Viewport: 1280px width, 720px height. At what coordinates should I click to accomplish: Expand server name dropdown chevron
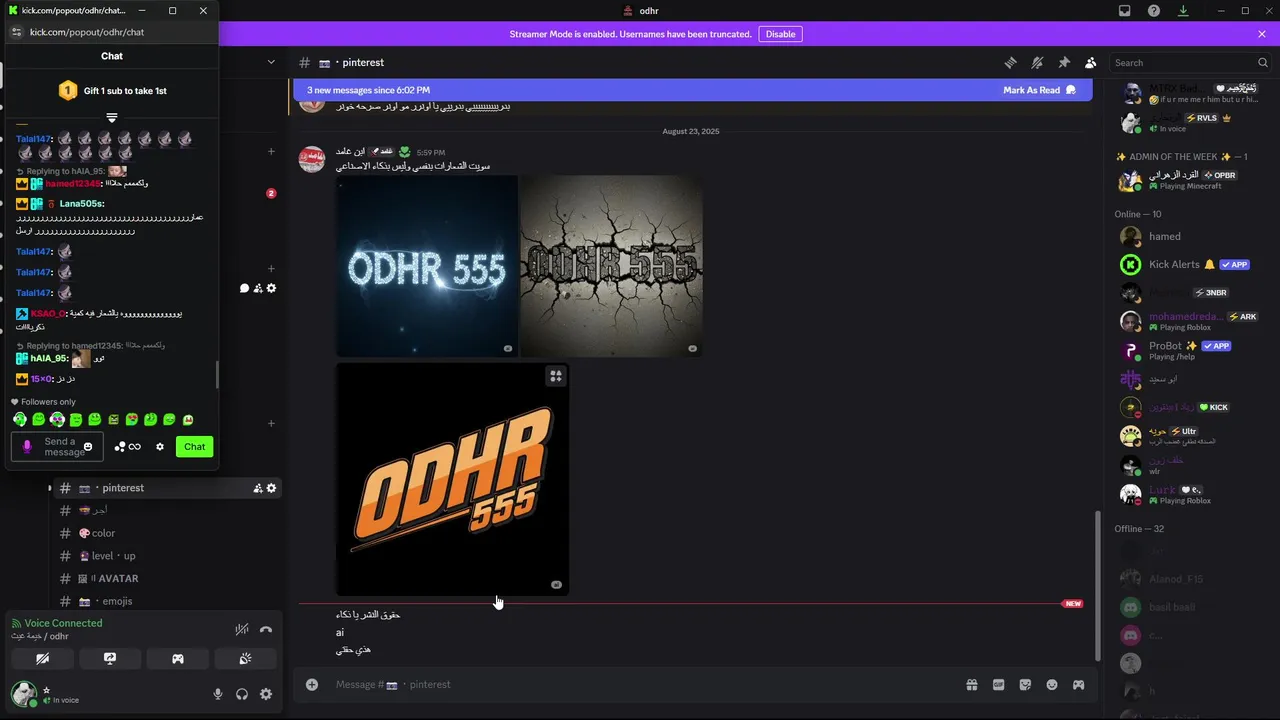(x=271, y=62)
